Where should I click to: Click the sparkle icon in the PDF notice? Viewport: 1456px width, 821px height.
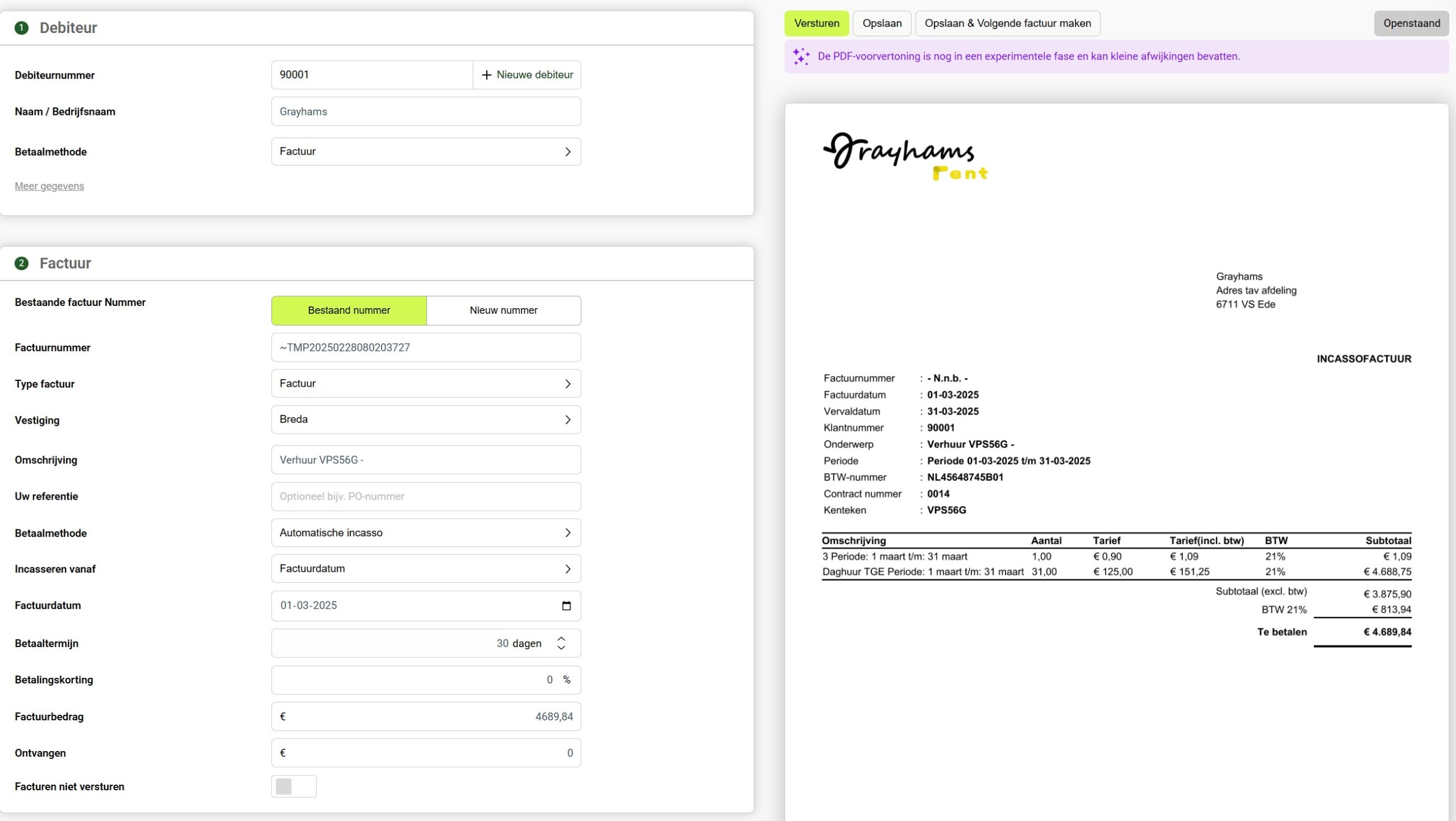[801, 56]
